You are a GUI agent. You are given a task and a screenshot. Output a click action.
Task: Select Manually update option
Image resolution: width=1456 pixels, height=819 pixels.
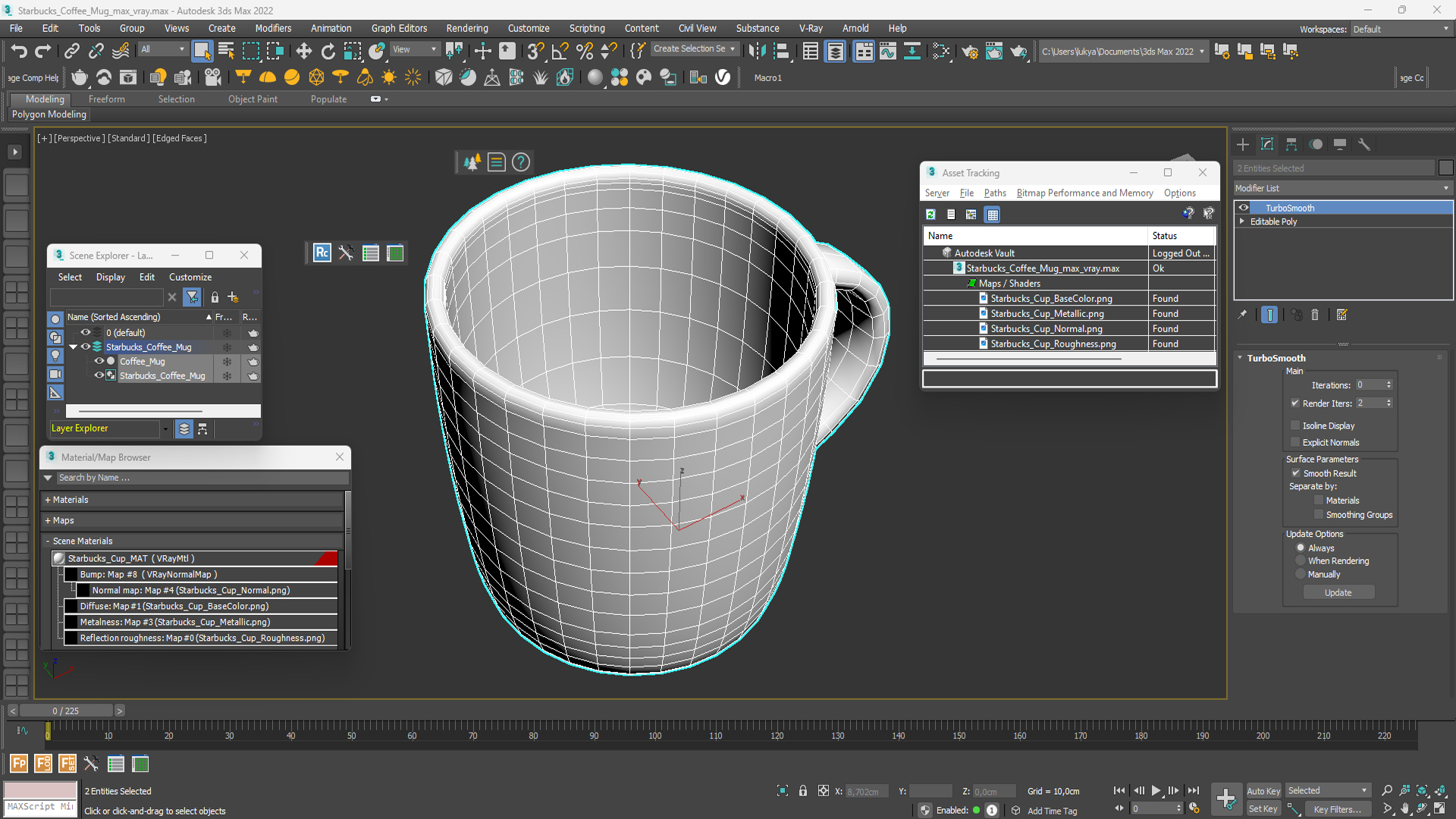point(1301,575)
